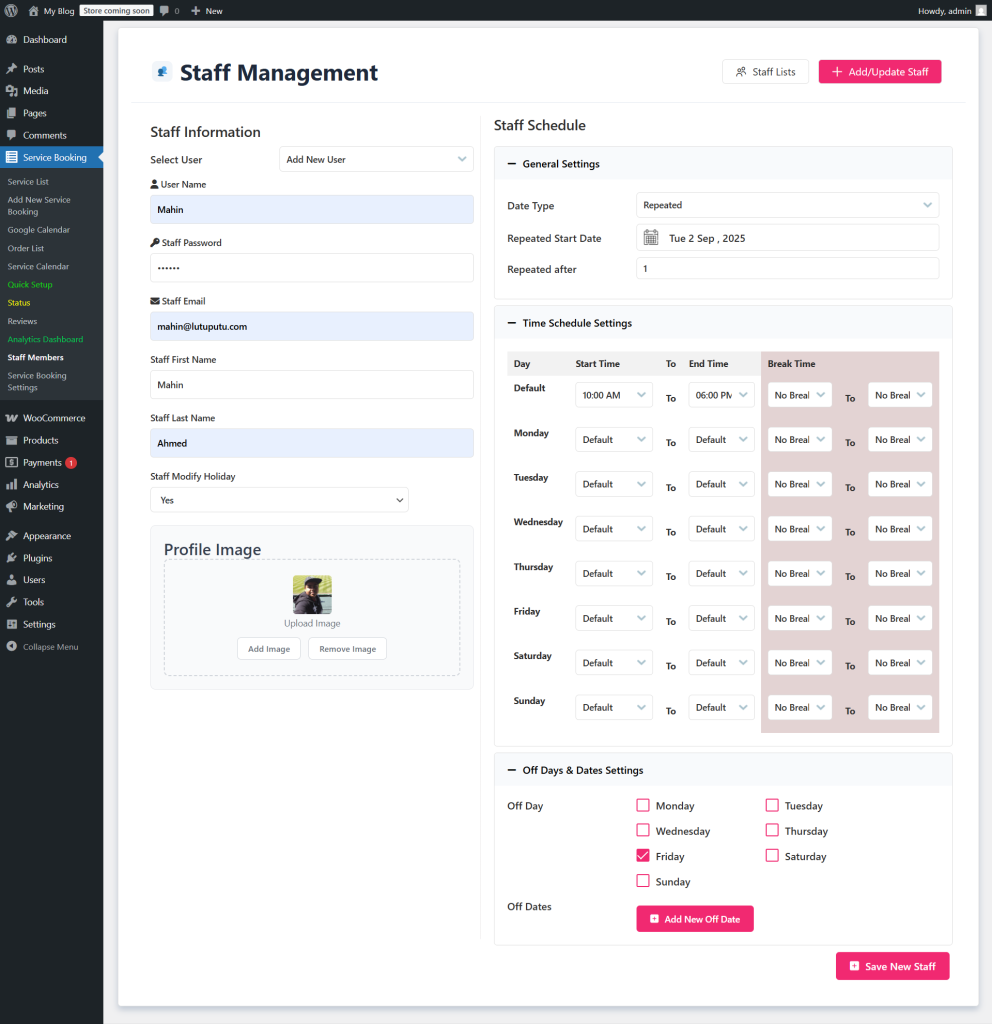Screen dimensions: 992x1024
Task: Click the Save New Staff button
Action: [x=892, y=966]
